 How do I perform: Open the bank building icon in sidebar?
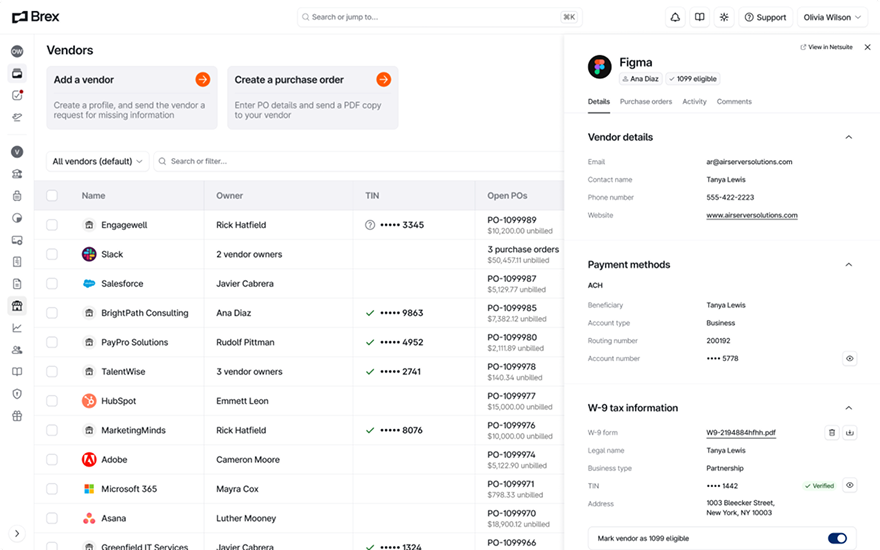(17, 174)
